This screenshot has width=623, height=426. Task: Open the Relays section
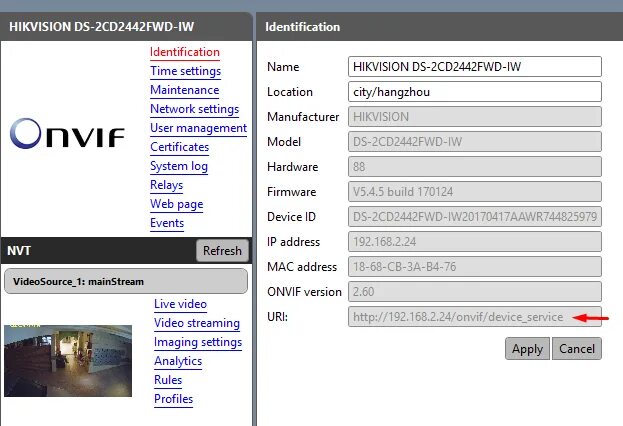166,185
